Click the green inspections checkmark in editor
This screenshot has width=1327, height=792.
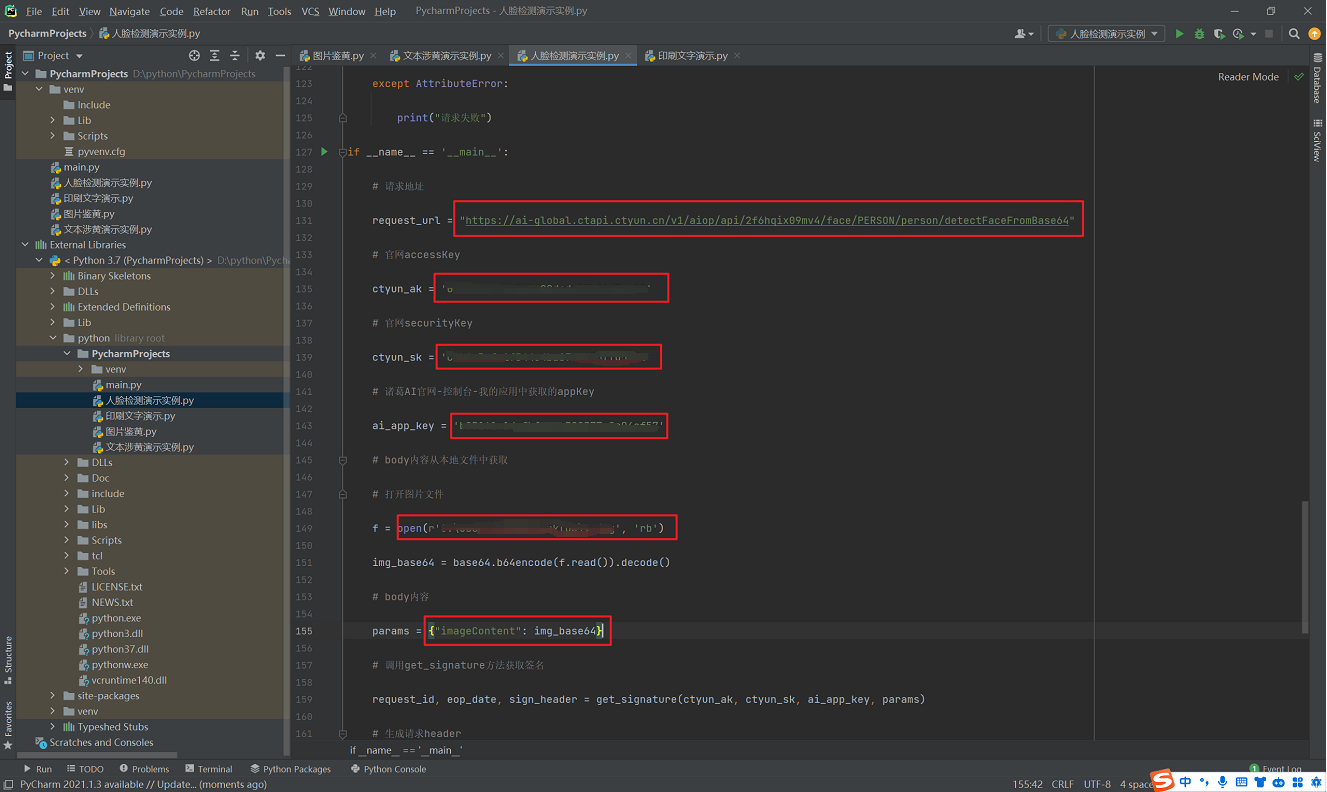click(x=1299, y=77)
